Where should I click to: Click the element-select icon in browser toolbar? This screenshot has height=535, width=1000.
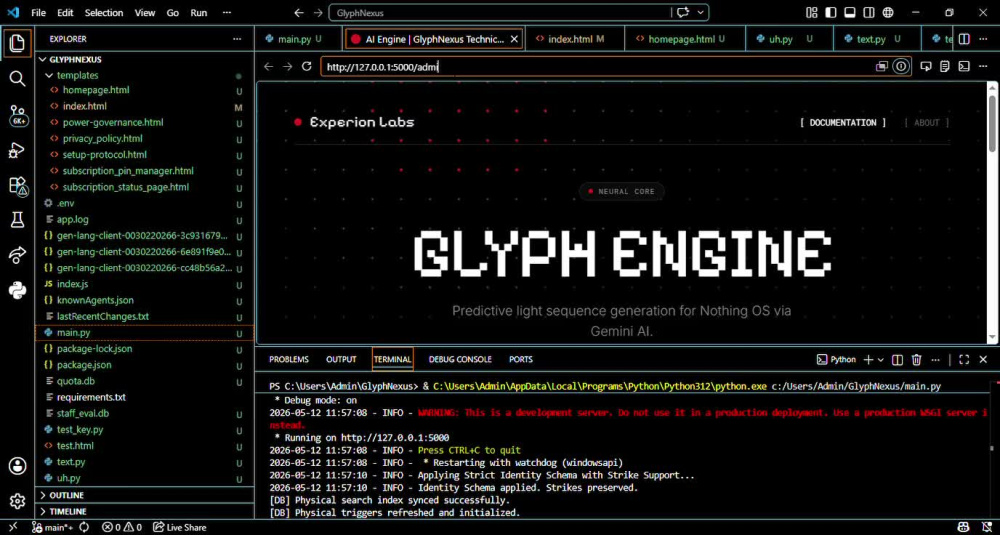[927, 66]
